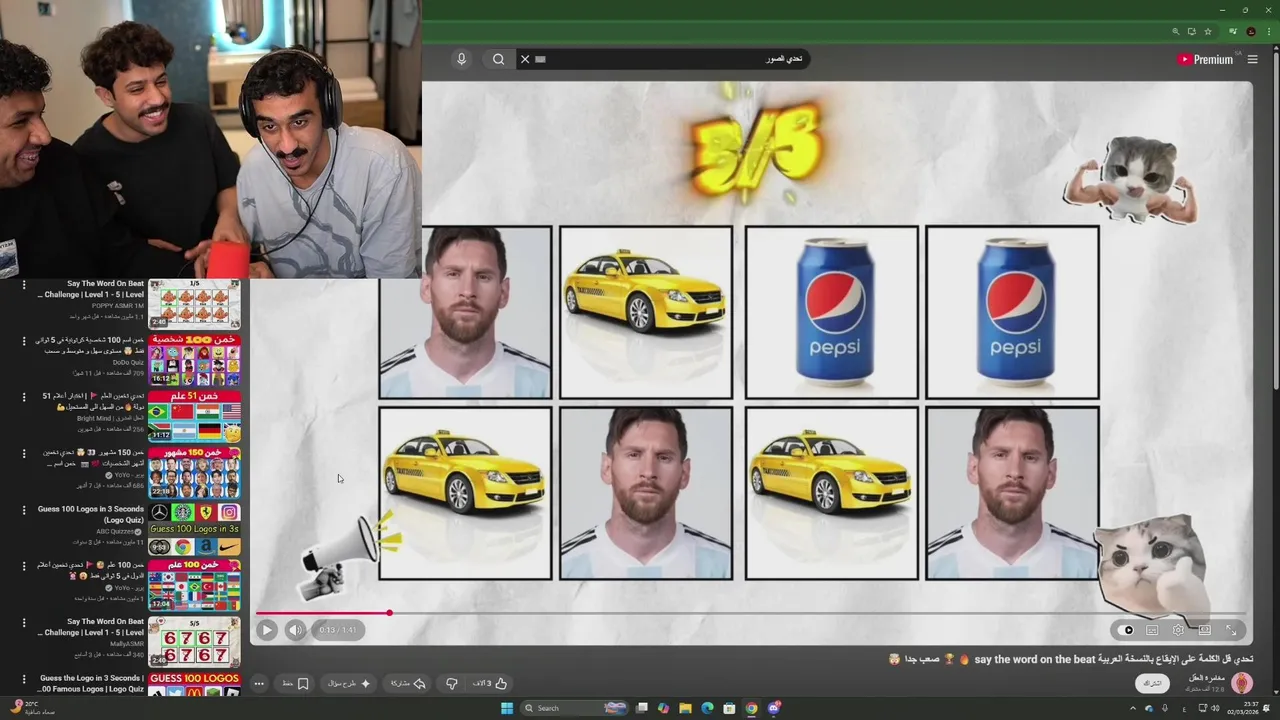Open the YouTube Premium home logo

coord(1205,59)
